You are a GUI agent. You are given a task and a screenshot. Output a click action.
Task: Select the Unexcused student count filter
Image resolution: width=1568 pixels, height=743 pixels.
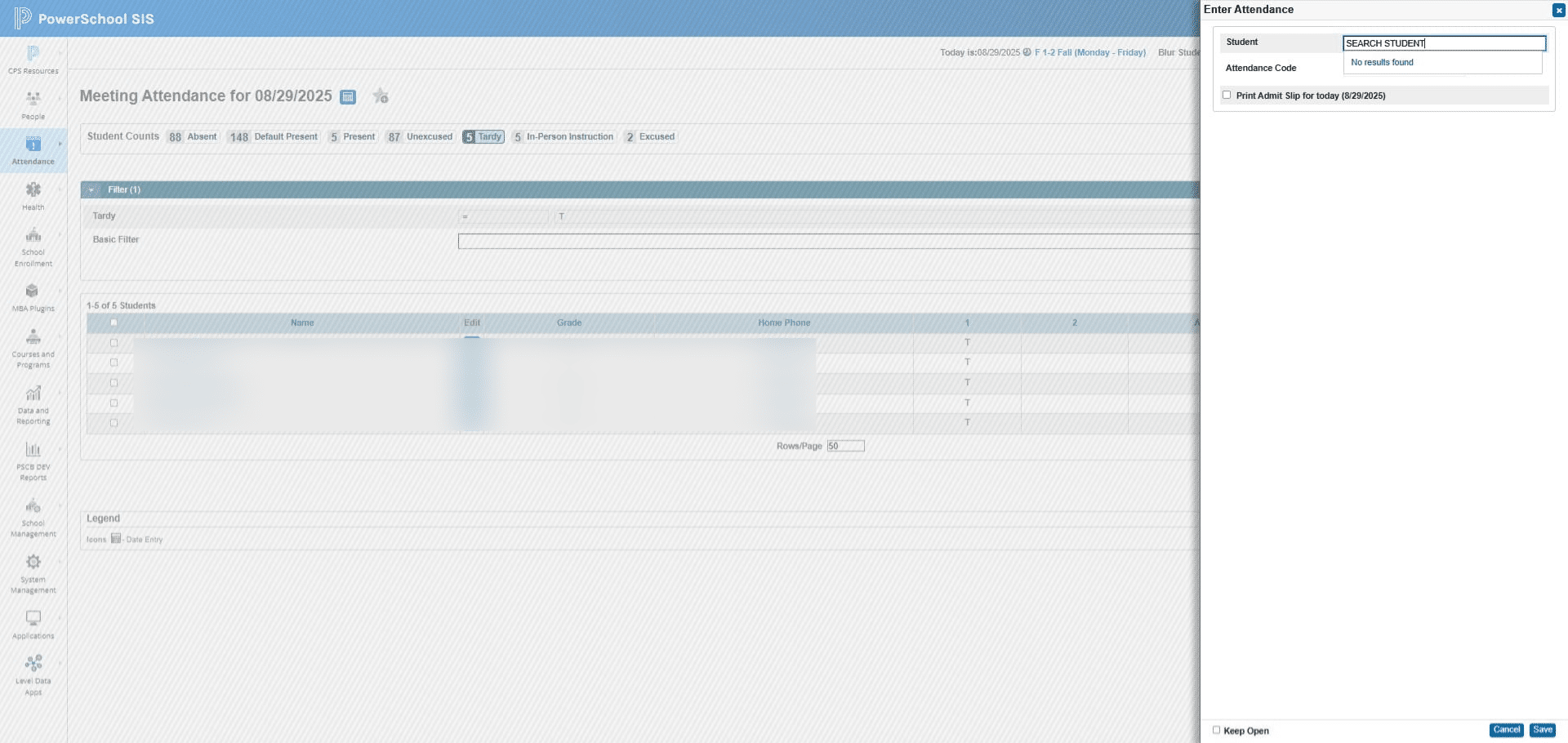click(421, 137)
